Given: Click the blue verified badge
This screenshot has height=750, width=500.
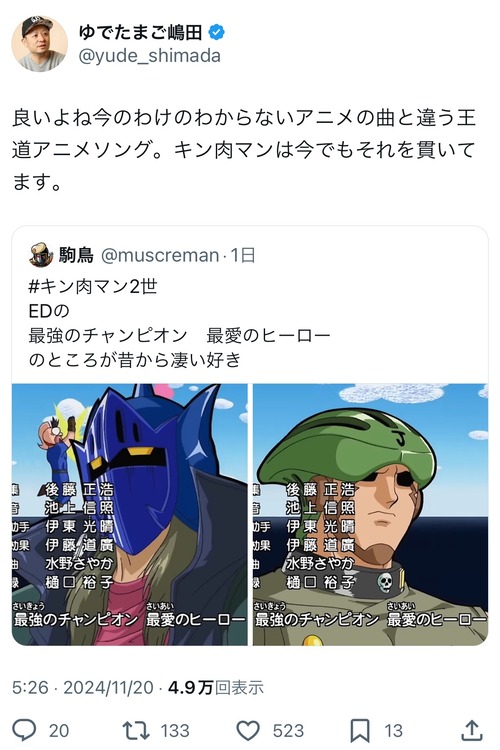Looking at the screenshot, I should pos(217,33).
